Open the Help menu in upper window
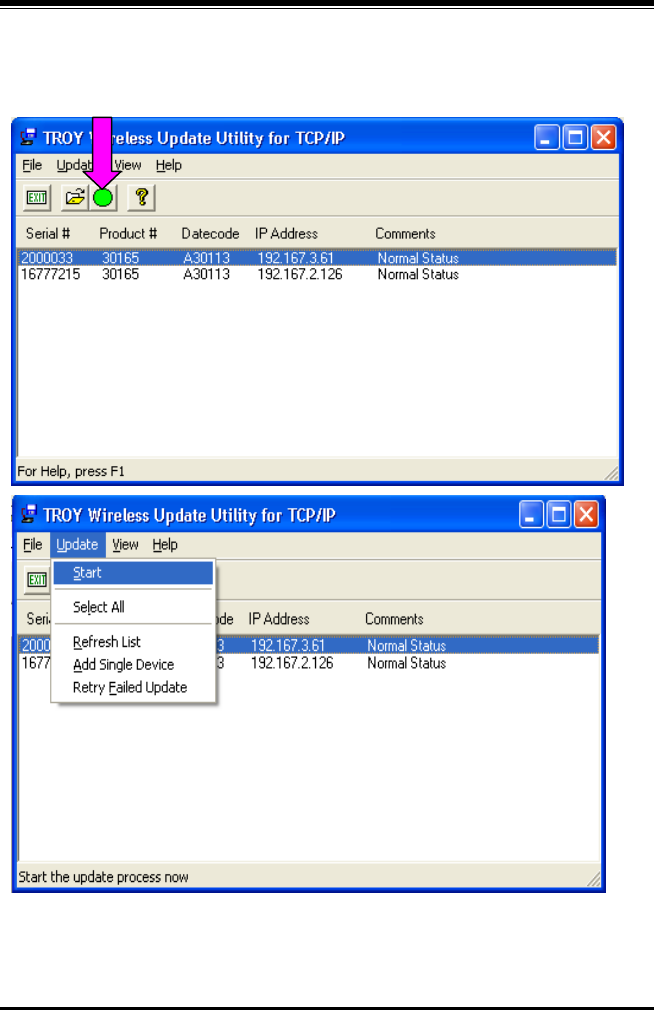 tap(169, 166)
